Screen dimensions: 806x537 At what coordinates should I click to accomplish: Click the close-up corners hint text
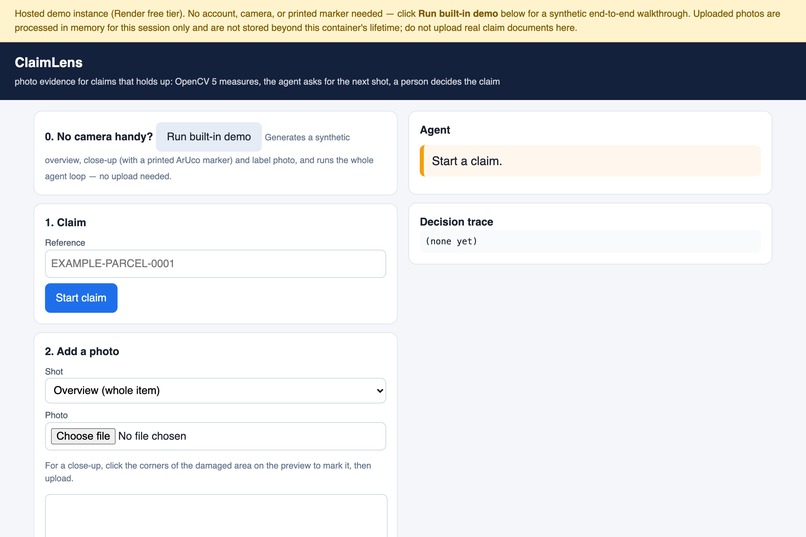pos(208,472)
